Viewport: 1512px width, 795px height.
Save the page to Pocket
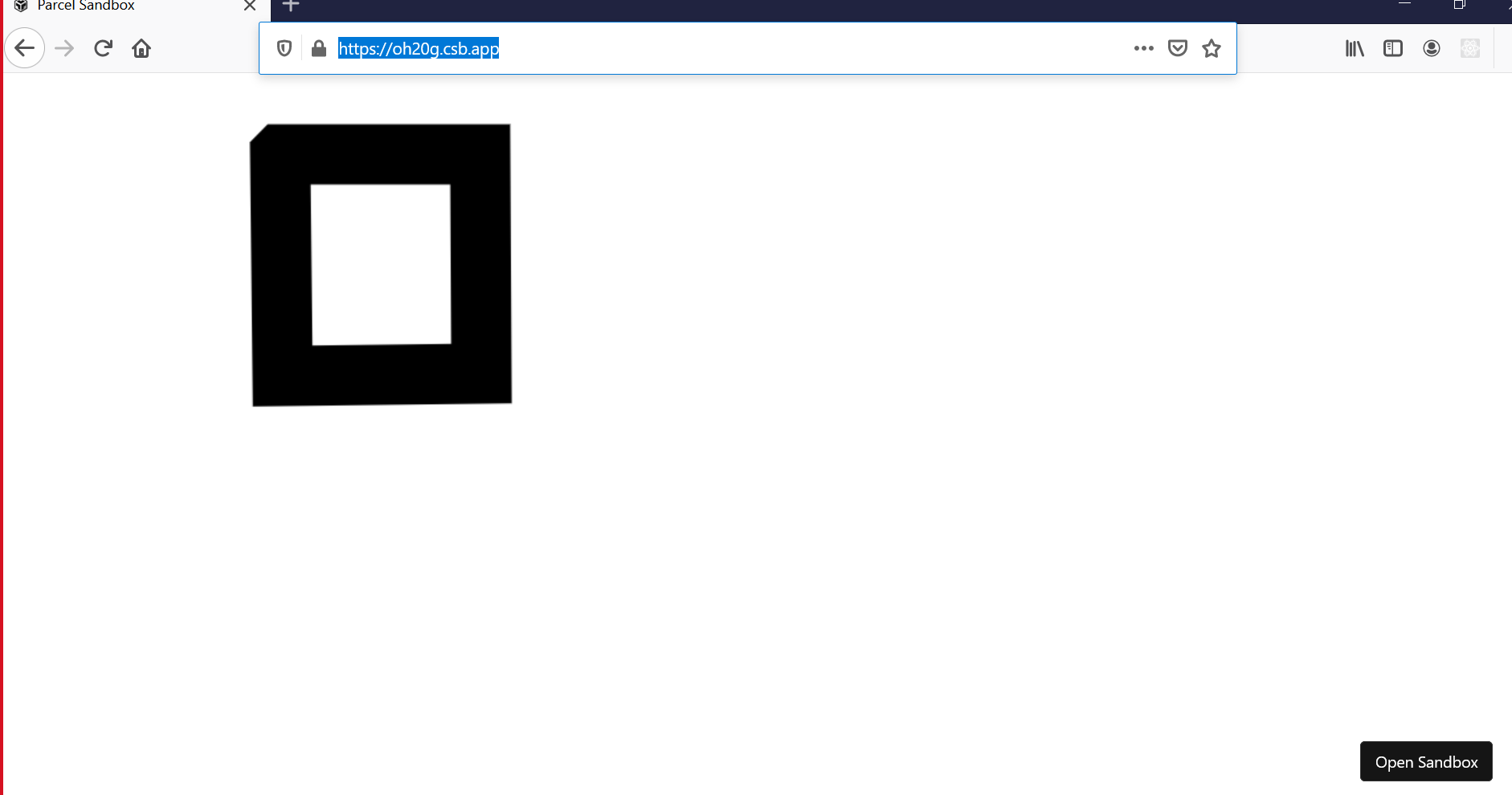pos(1178,48)
